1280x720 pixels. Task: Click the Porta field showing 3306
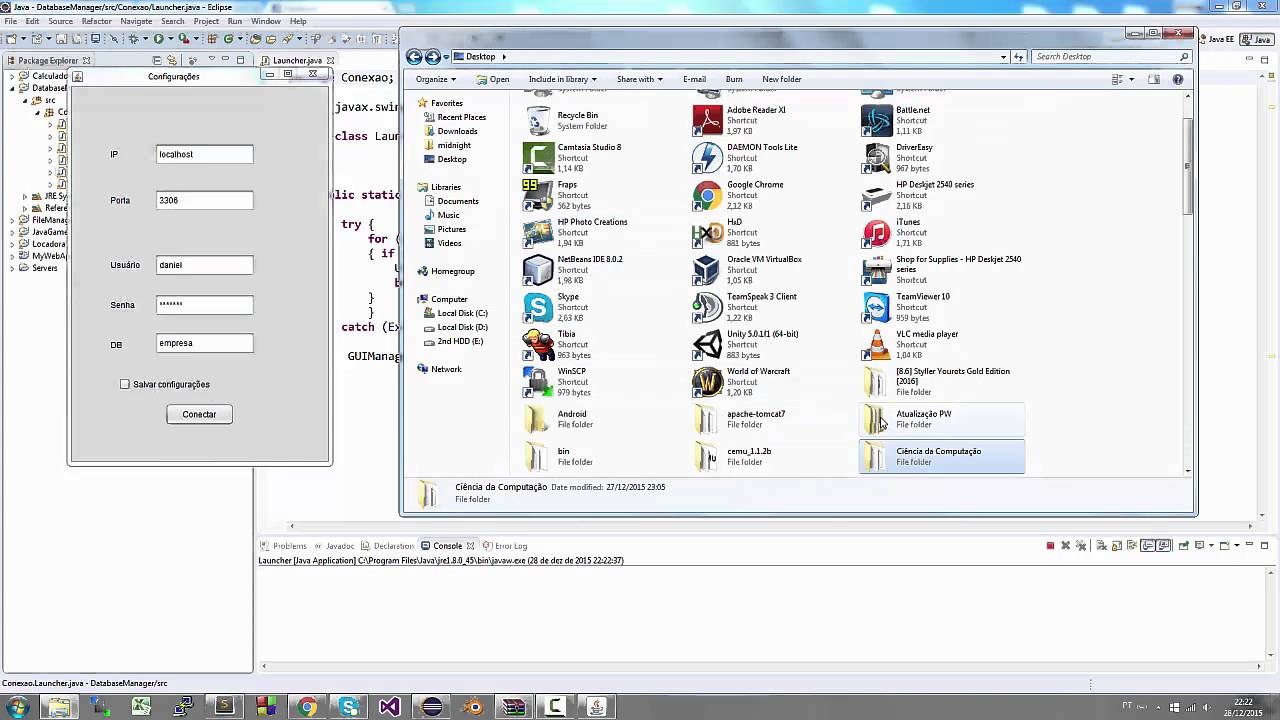click(x=204, y=200)
